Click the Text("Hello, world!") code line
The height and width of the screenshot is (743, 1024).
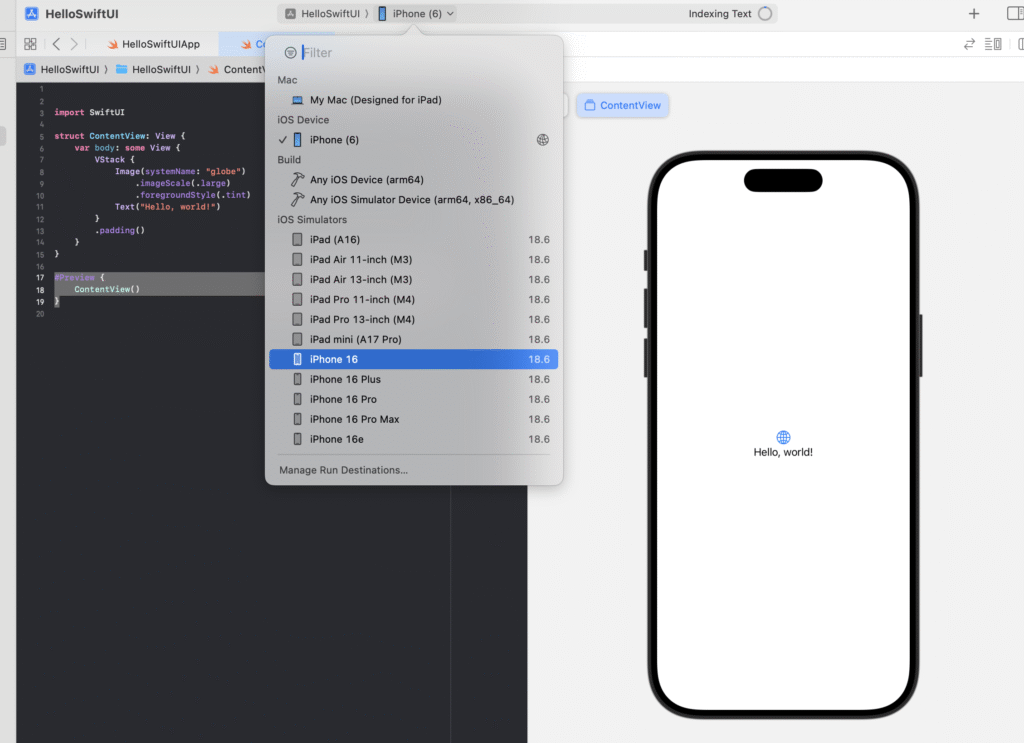(168, 206)
